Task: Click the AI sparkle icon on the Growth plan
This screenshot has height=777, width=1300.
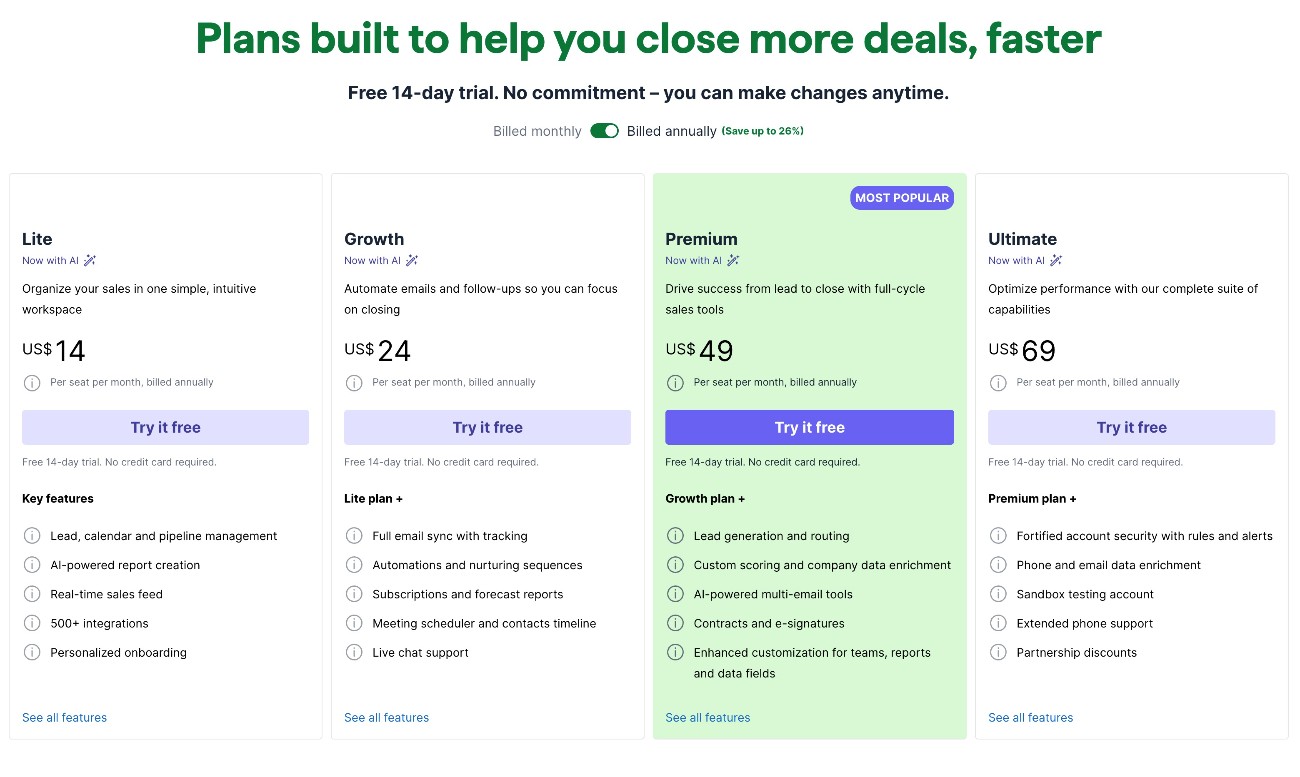Action: (411, 260)
